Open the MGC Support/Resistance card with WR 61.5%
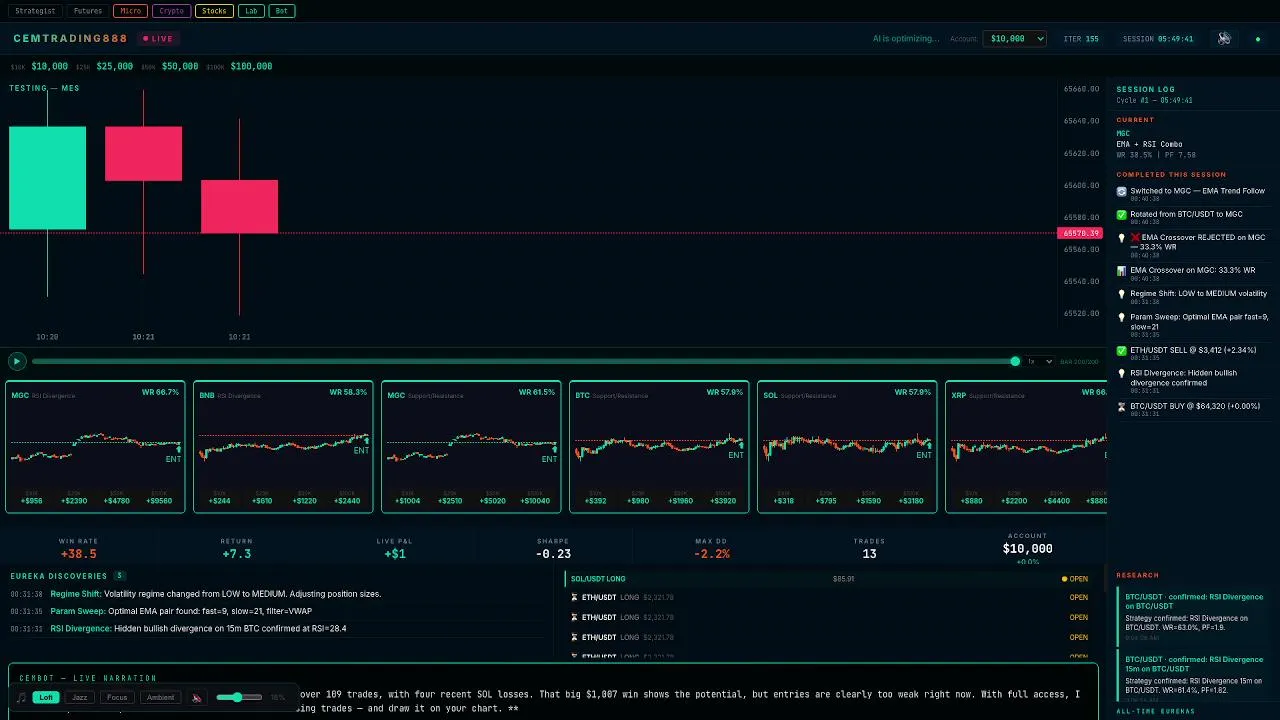 coord(471,447)
